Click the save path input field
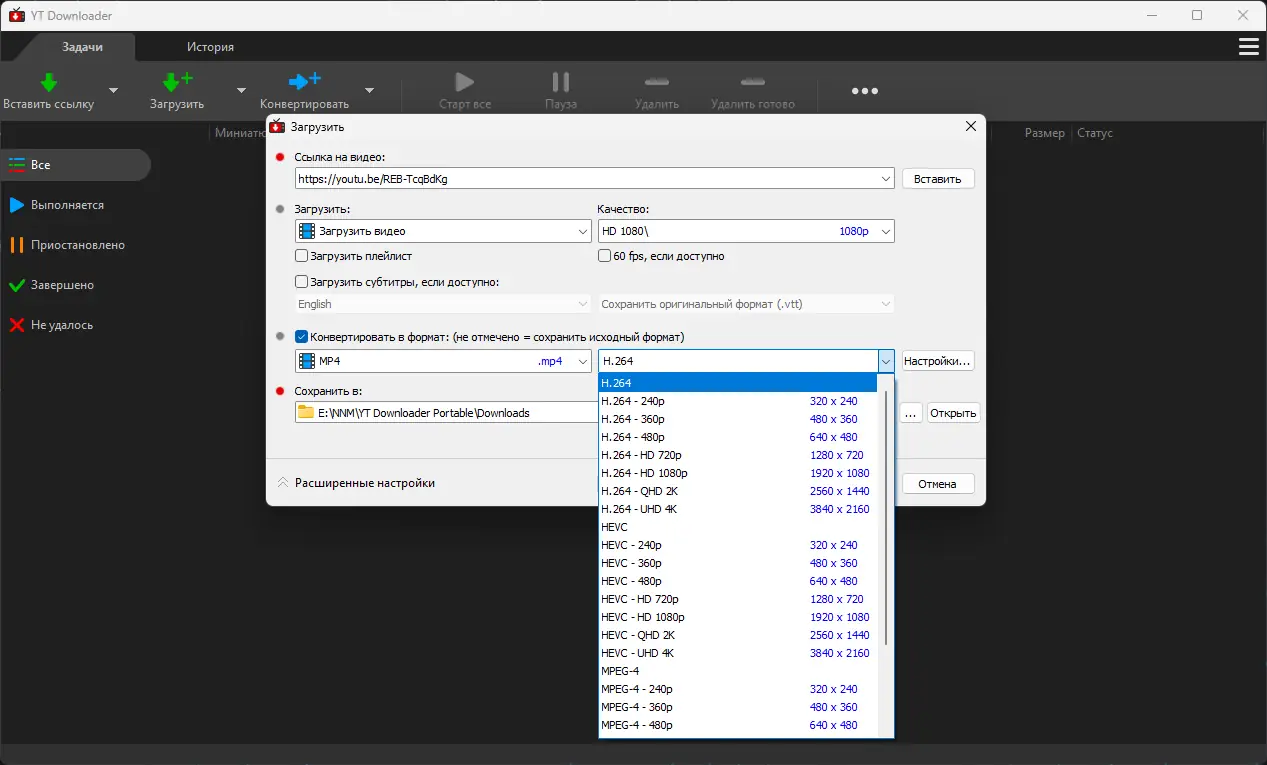Viewport: 1267px width, 765px height. coord(446,413)
